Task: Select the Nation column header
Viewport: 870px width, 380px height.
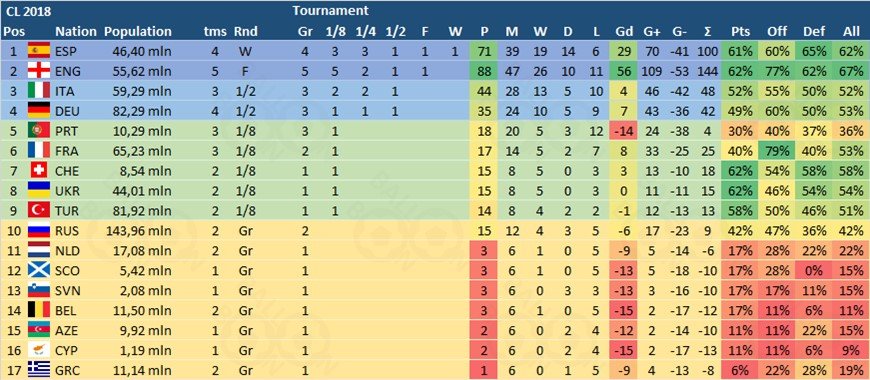Action: click(x=76, y=32)
